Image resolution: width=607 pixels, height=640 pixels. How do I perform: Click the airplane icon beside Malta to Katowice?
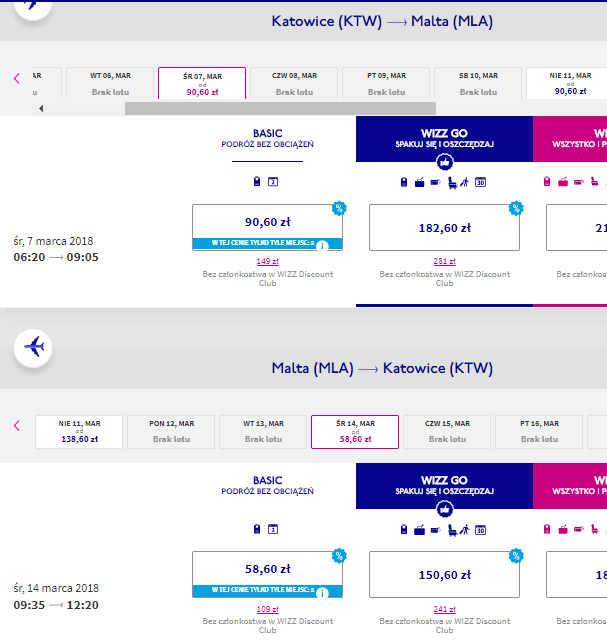[x=33, y=347]
